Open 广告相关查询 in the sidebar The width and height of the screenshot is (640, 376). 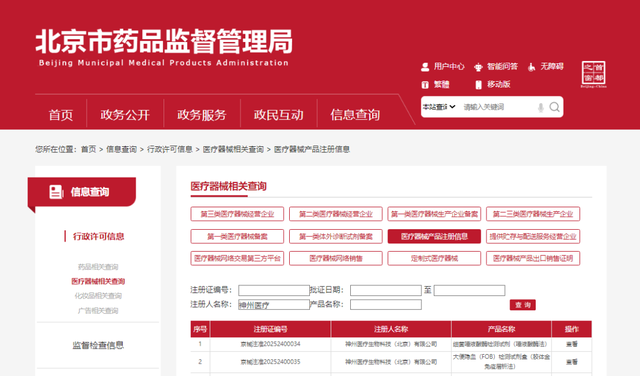[x=98, y=311]
